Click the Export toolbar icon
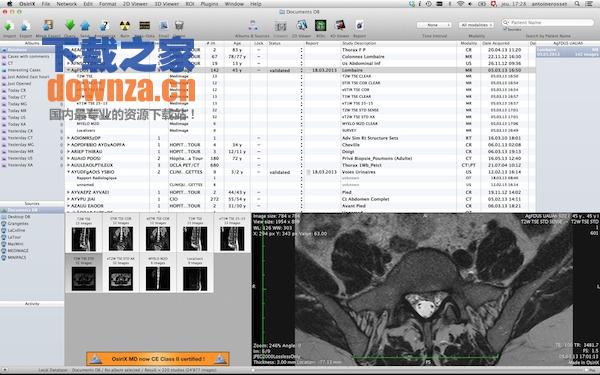Viewport: 600px width, 375px height. coord(26,26)
